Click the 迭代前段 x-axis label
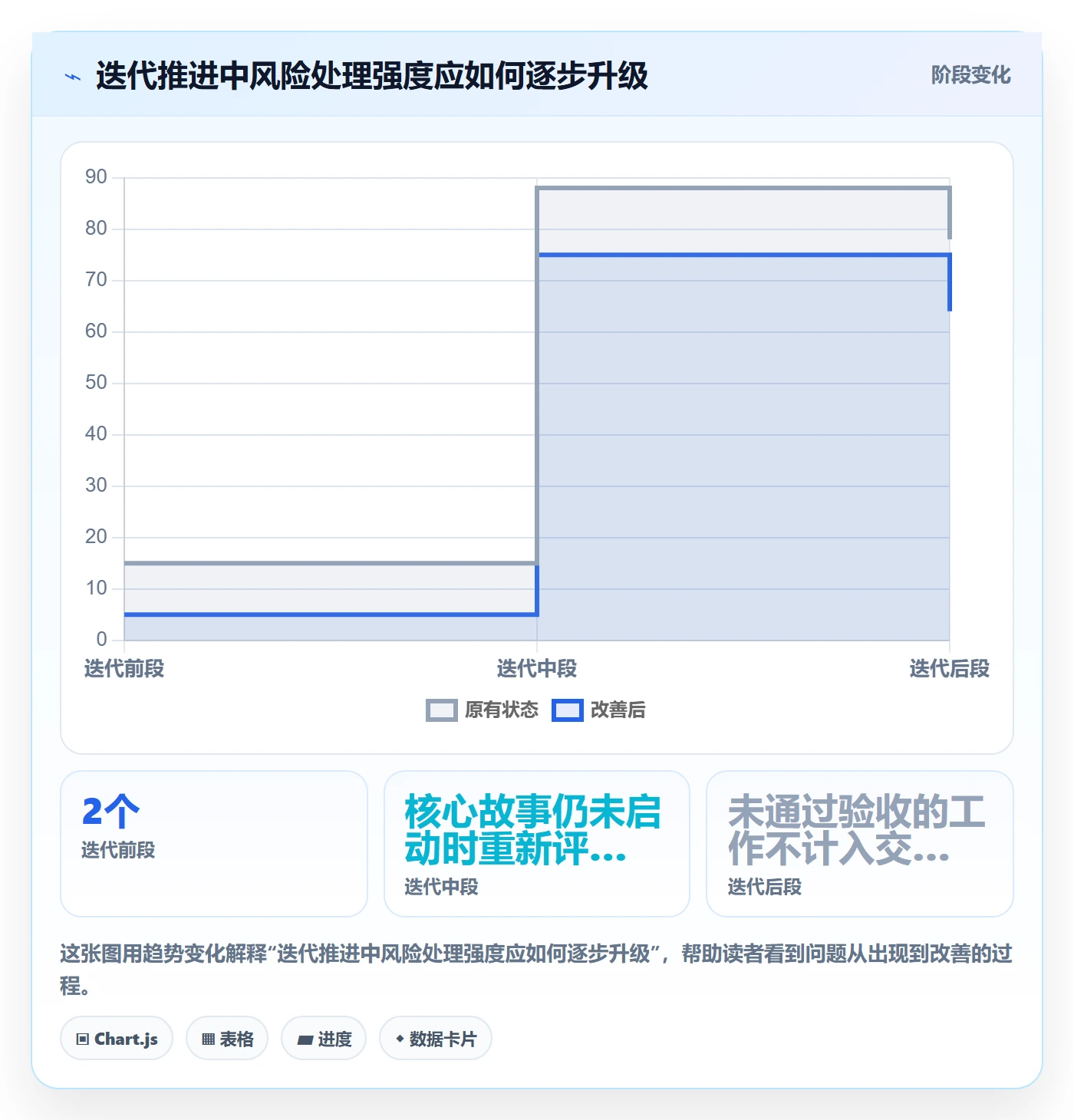 (x=124, y=669)
